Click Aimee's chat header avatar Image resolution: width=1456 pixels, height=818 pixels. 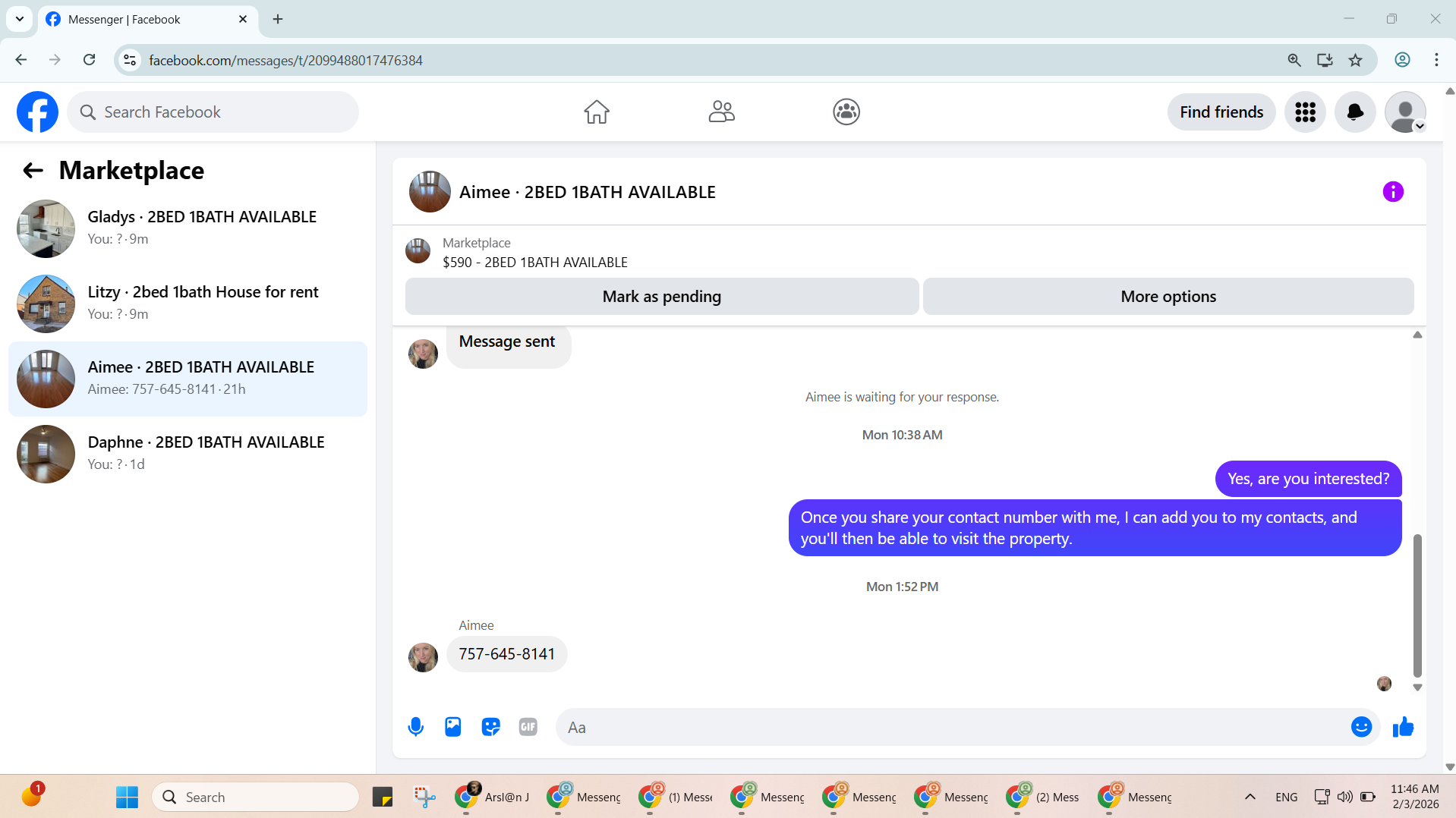pos(430,192)
